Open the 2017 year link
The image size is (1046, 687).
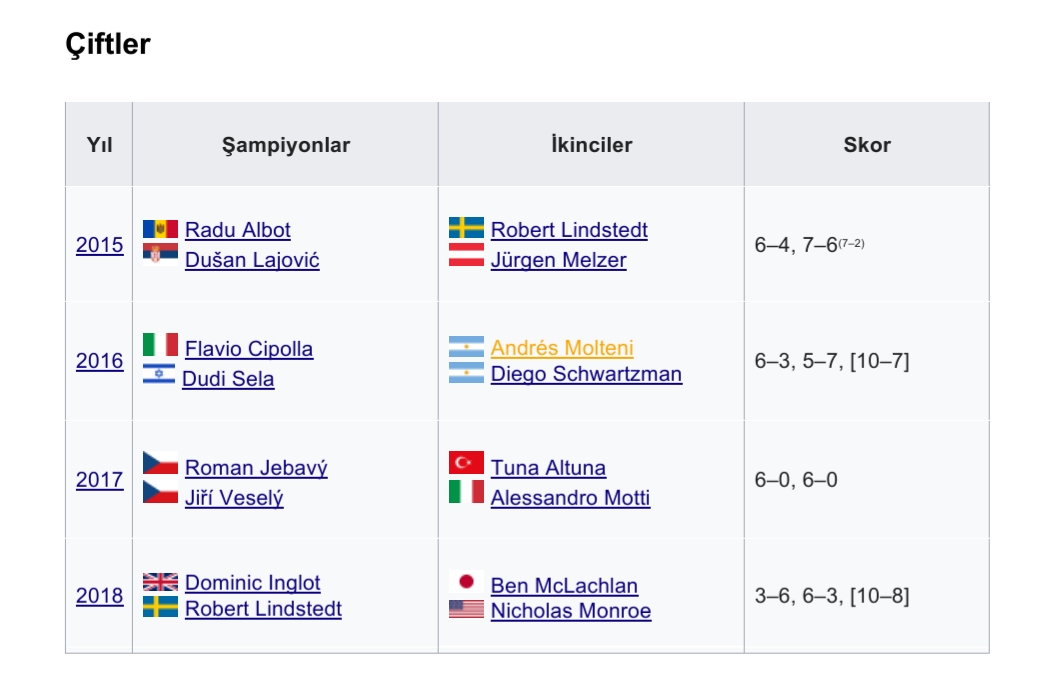(99, 480)
